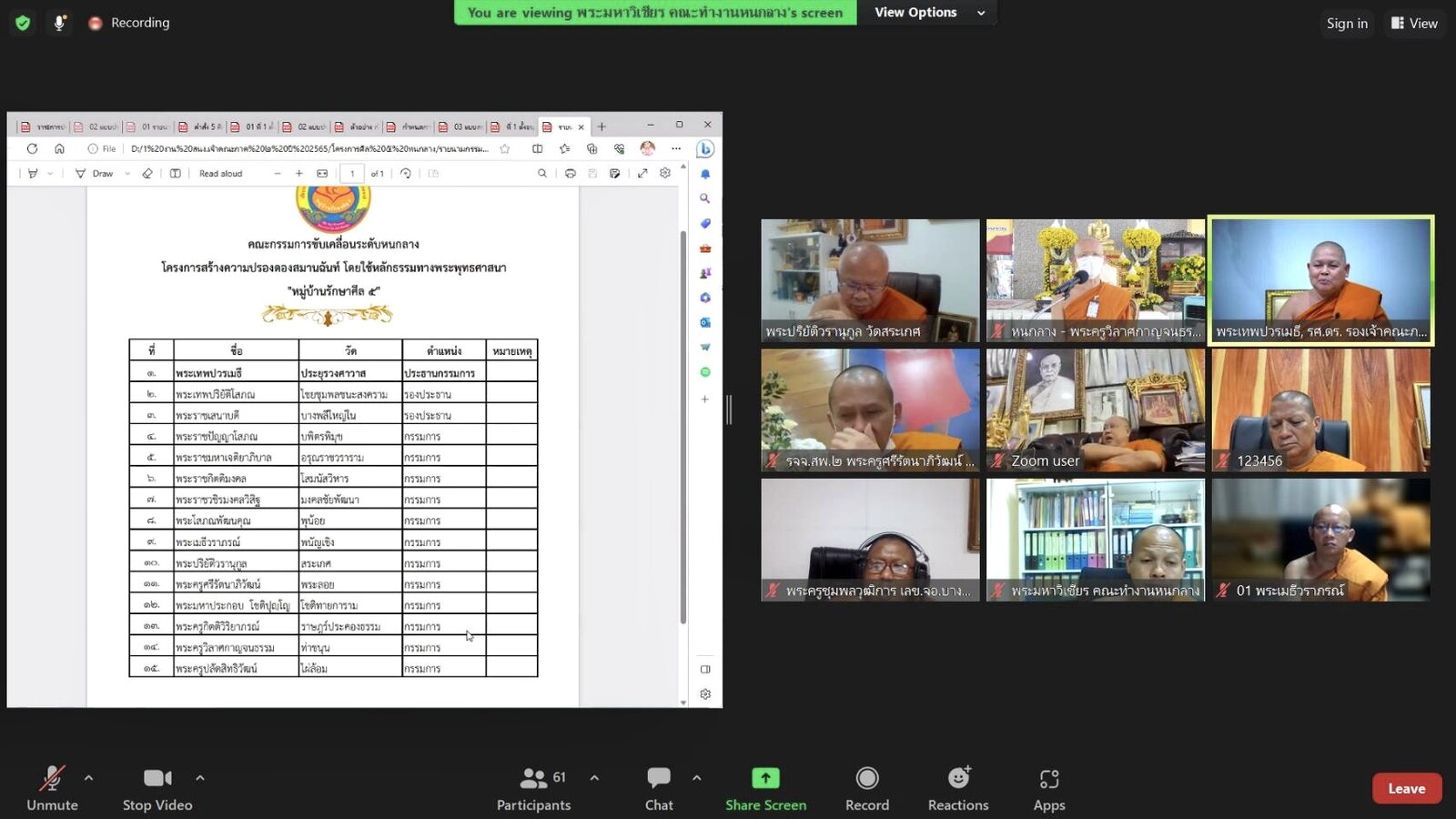This screenshot has width=1456, height=819.
Task: Add this page to favorites star
Action: (505, 148)
